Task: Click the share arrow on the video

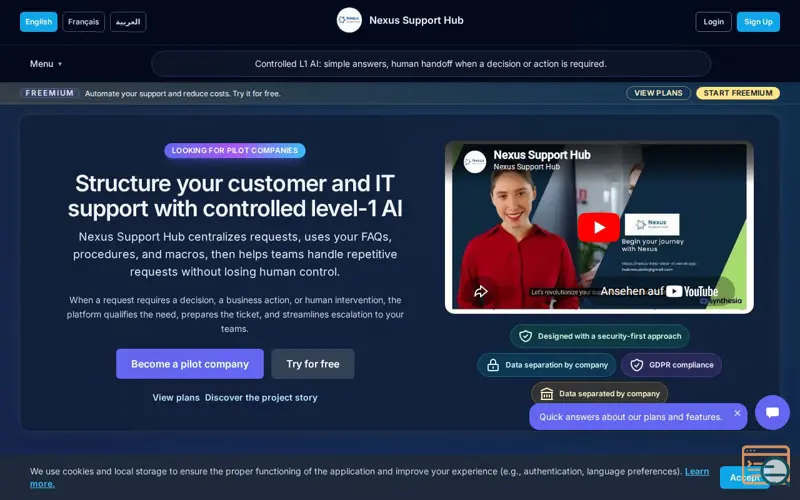Action: (481, 291)
